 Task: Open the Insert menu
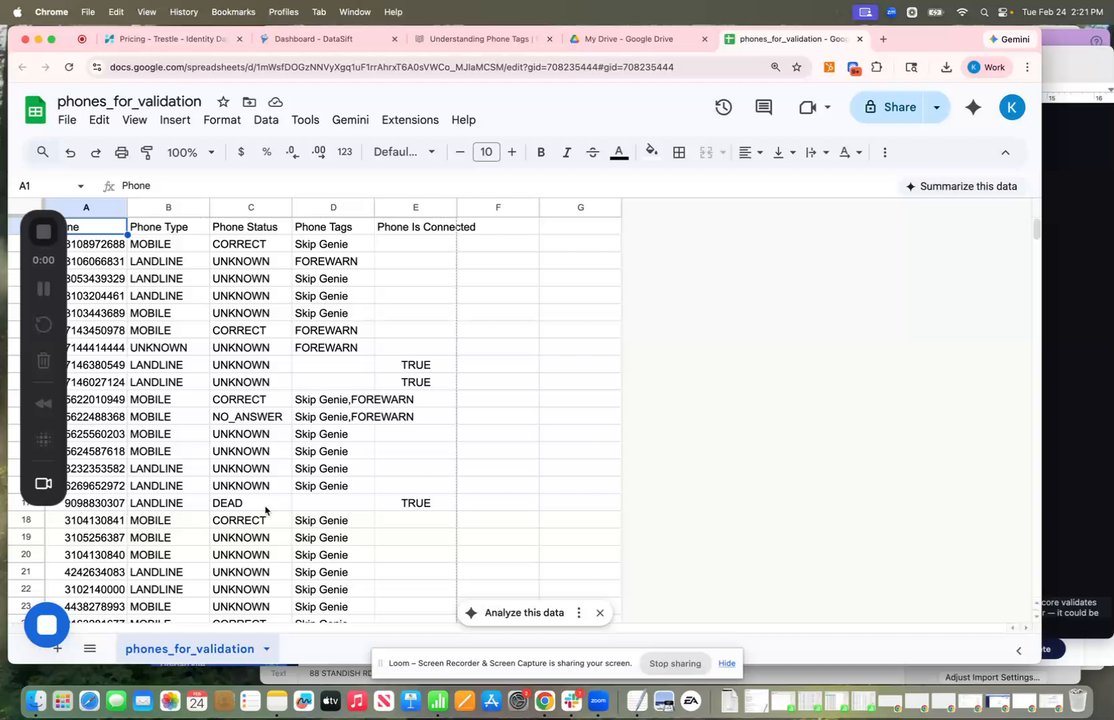[175, 120]
